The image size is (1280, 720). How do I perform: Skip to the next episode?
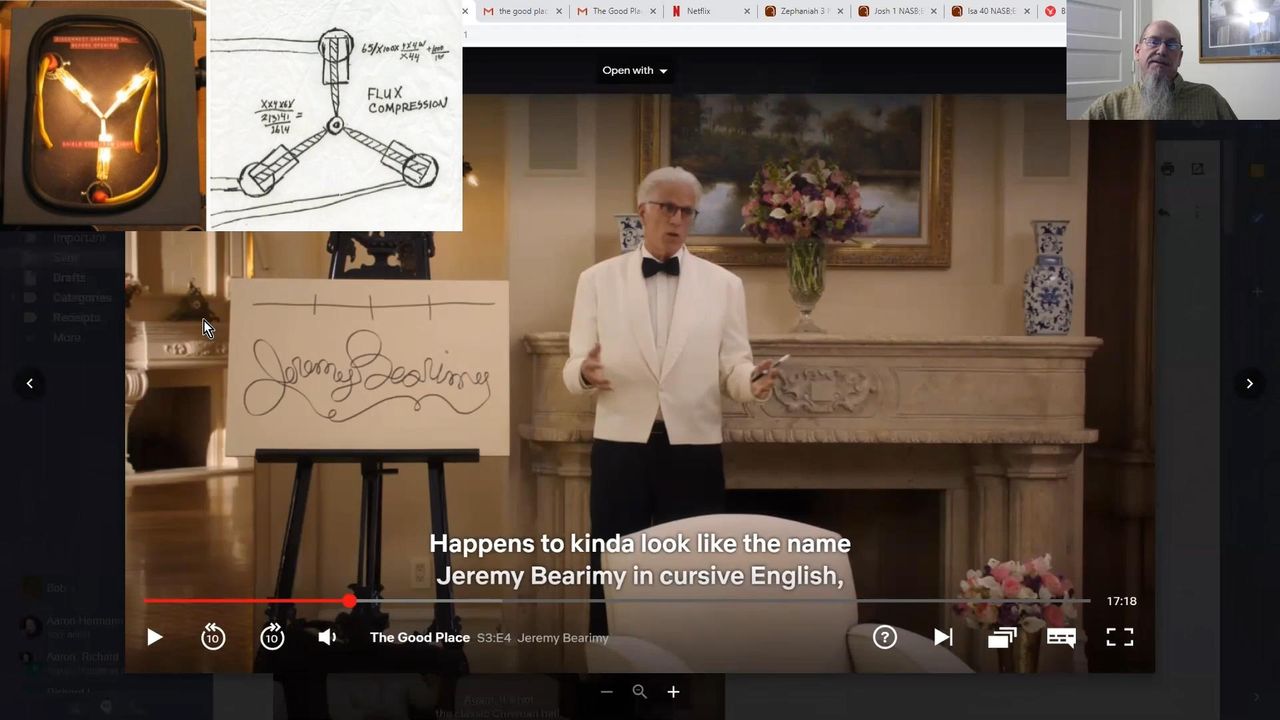(943, 637)
